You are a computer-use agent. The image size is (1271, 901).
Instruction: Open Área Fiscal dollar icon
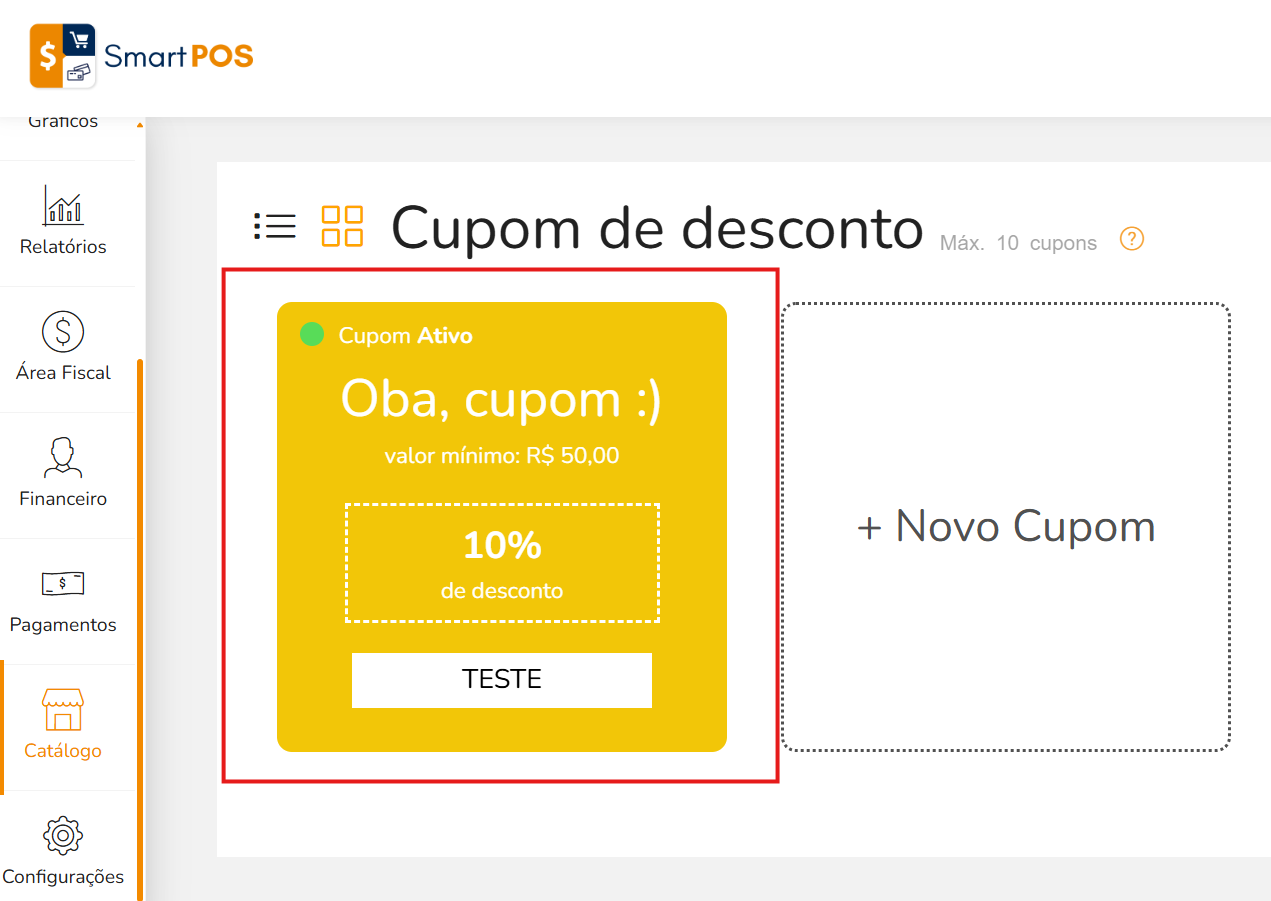click(x=63, y=331)
